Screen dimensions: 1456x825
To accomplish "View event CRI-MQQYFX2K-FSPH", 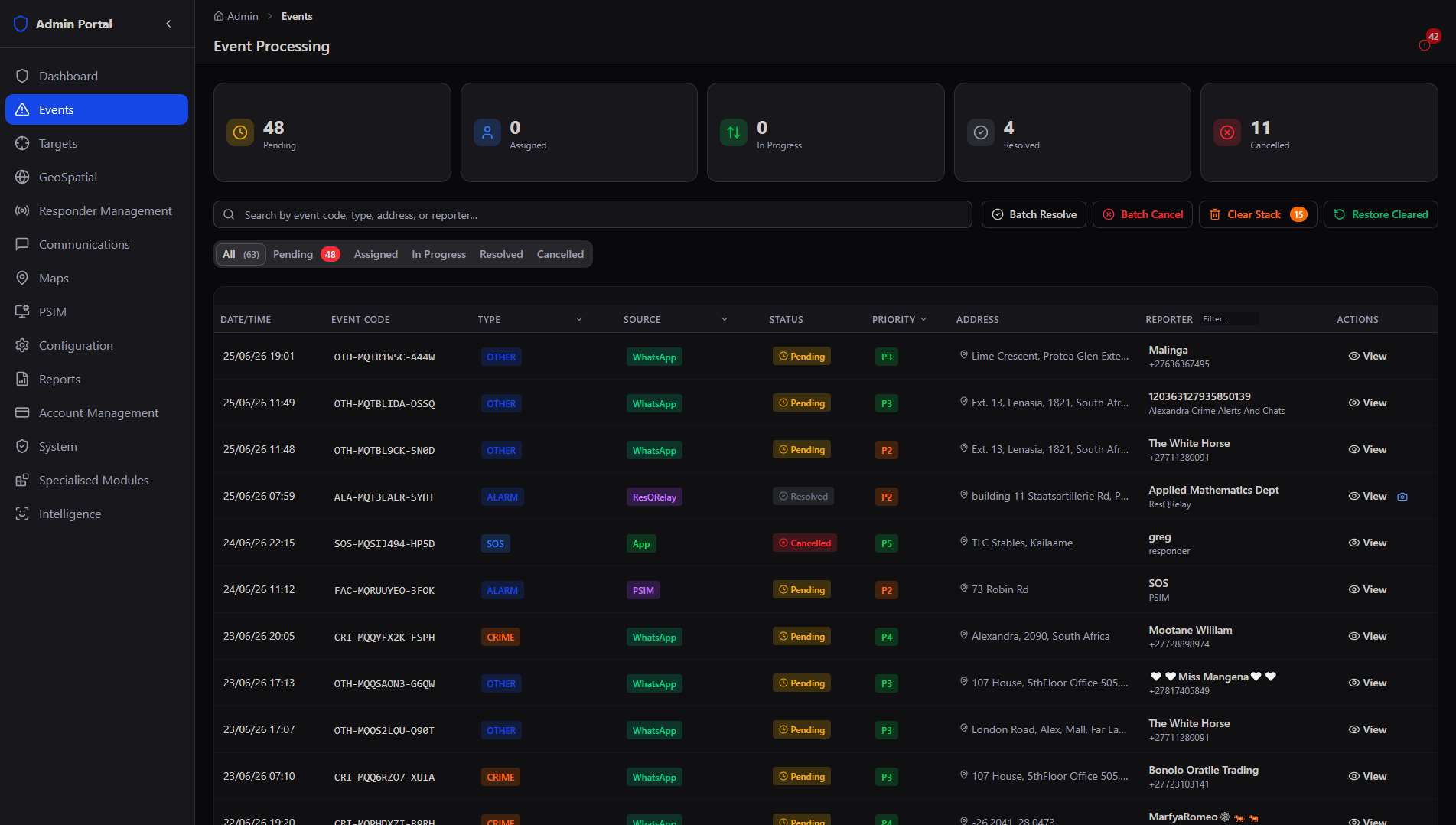I will 1367,636.
